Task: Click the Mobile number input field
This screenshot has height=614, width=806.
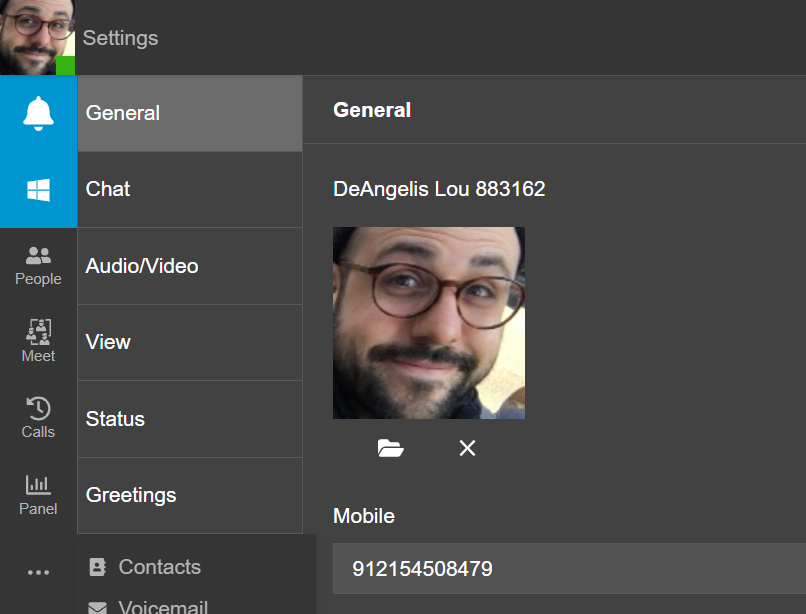Action: (x=569, y=569)
